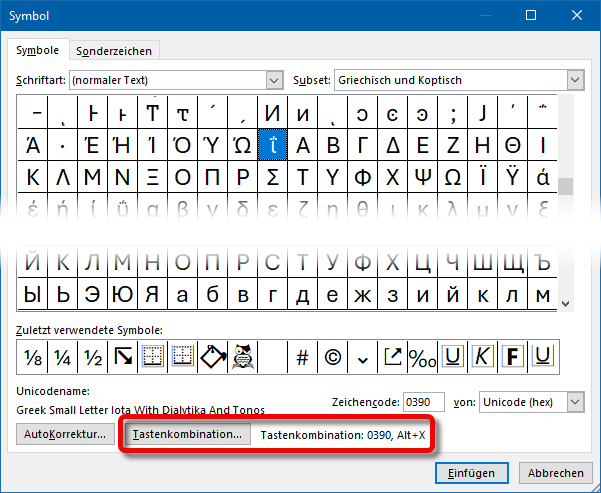Choose Greek capital Psi in the grid
601x493 pixels.
tap(422, 177)
